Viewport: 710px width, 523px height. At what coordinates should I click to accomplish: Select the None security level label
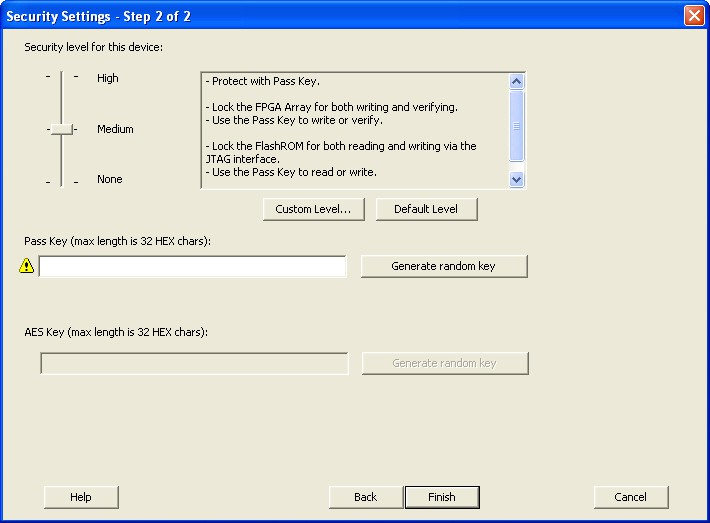[x=110, y=179]
